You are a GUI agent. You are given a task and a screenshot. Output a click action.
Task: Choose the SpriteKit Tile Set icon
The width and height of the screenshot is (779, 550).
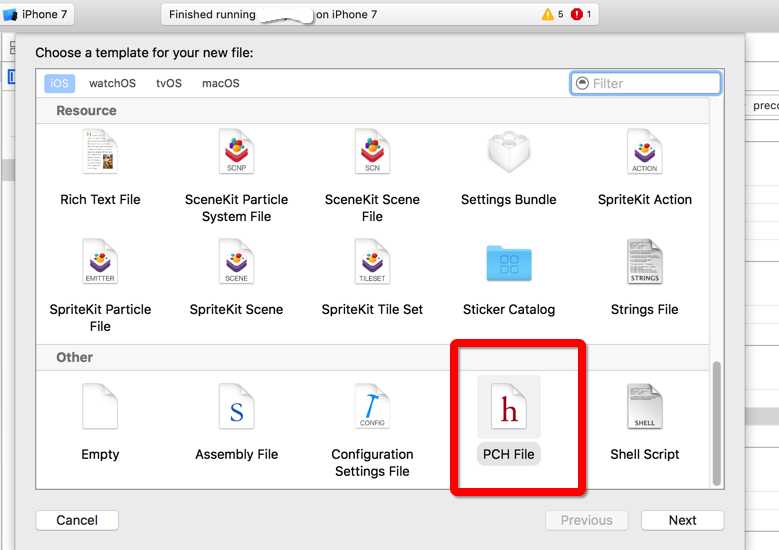(x=372, y=261)
